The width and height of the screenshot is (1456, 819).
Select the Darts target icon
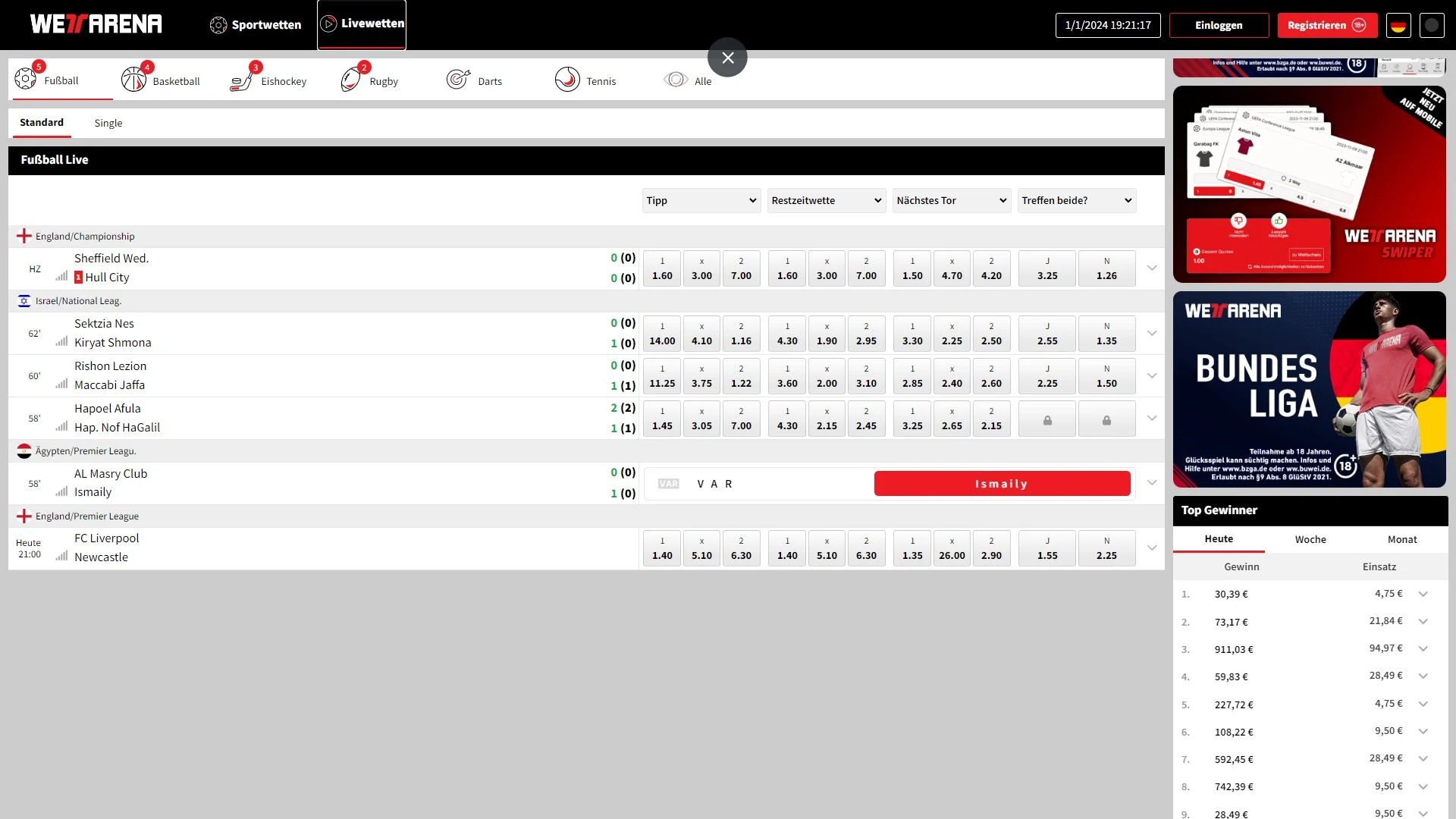pos(458,79)
